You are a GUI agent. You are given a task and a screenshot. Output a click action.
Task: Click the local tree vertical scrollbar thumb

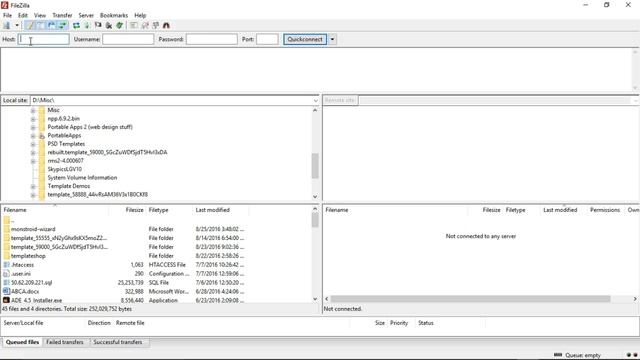pyautogui.click(x=315, y=166)
